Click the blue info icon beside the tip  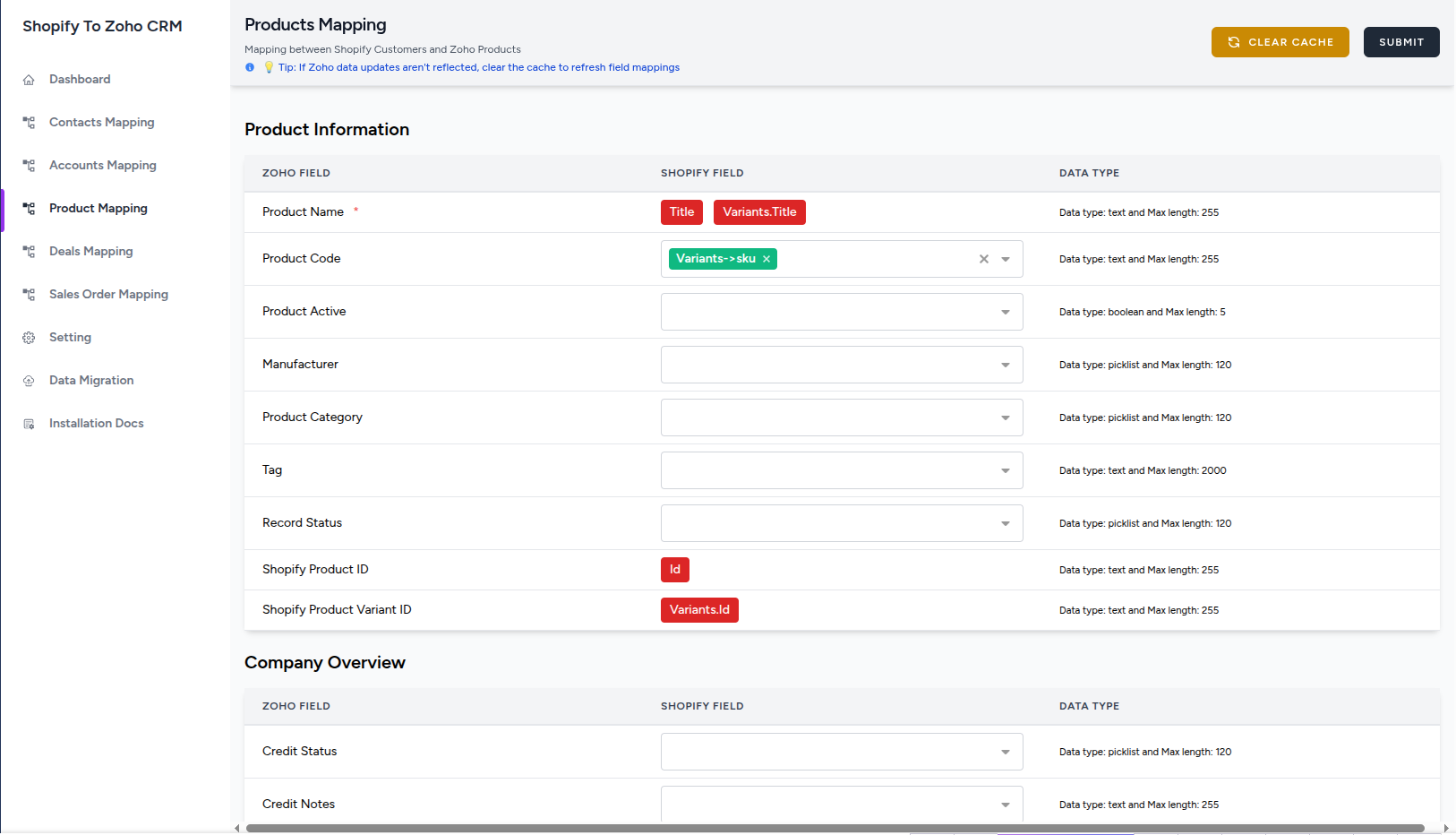click(x=250, y=67)
